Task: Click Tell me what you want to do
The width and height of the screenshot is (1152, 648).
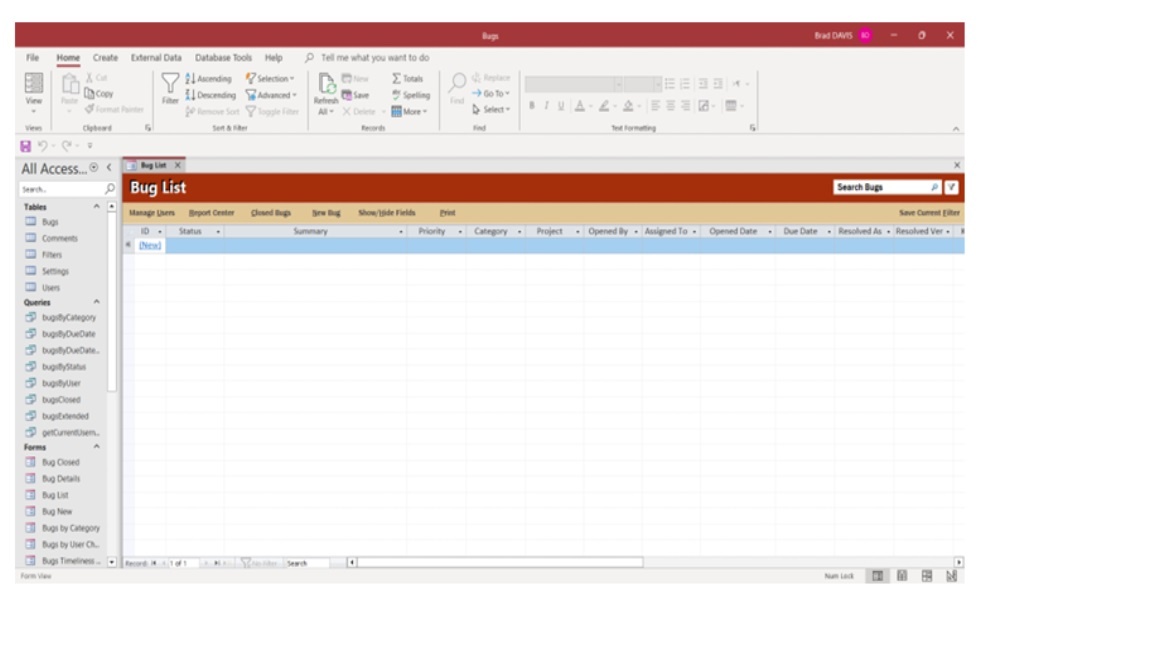Action: pos(375,57)
